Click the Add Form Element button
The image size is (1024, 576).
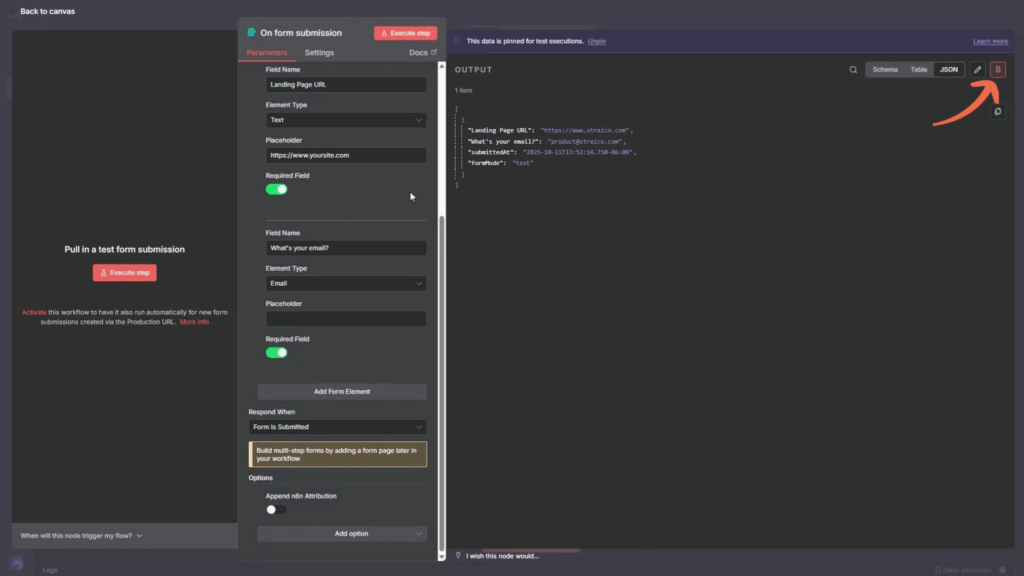[342, 392]
